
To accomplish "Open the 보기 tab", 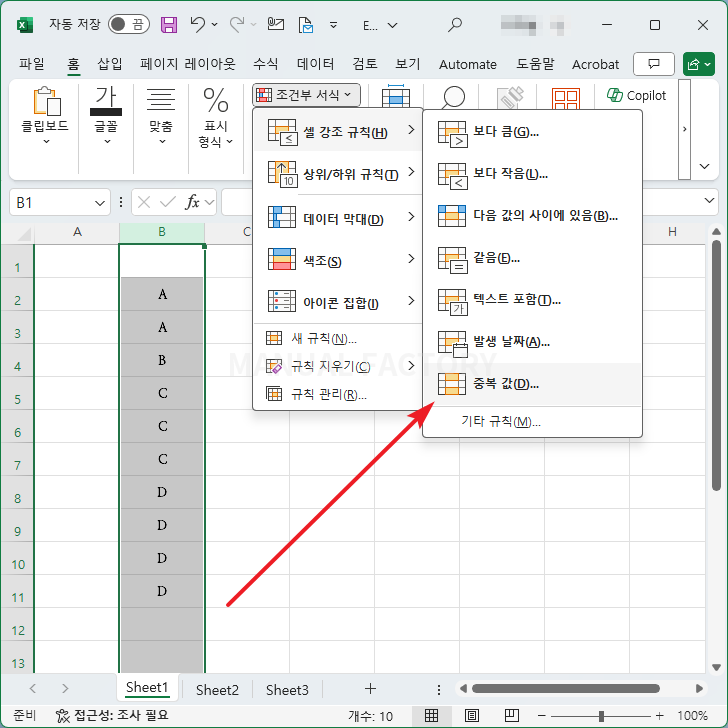I will pos(408,64).
